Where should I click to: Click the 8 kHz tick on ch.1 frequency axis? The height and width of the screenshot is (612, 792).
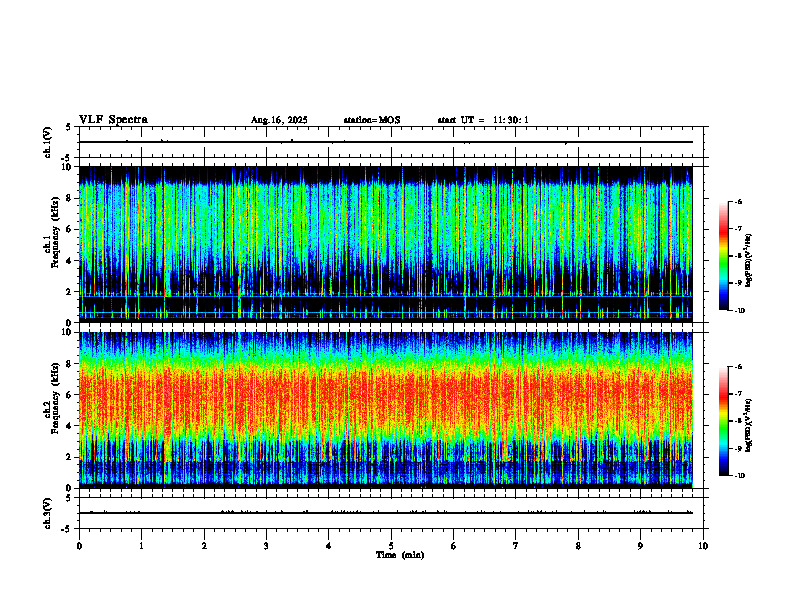click(x=70, y=198)
